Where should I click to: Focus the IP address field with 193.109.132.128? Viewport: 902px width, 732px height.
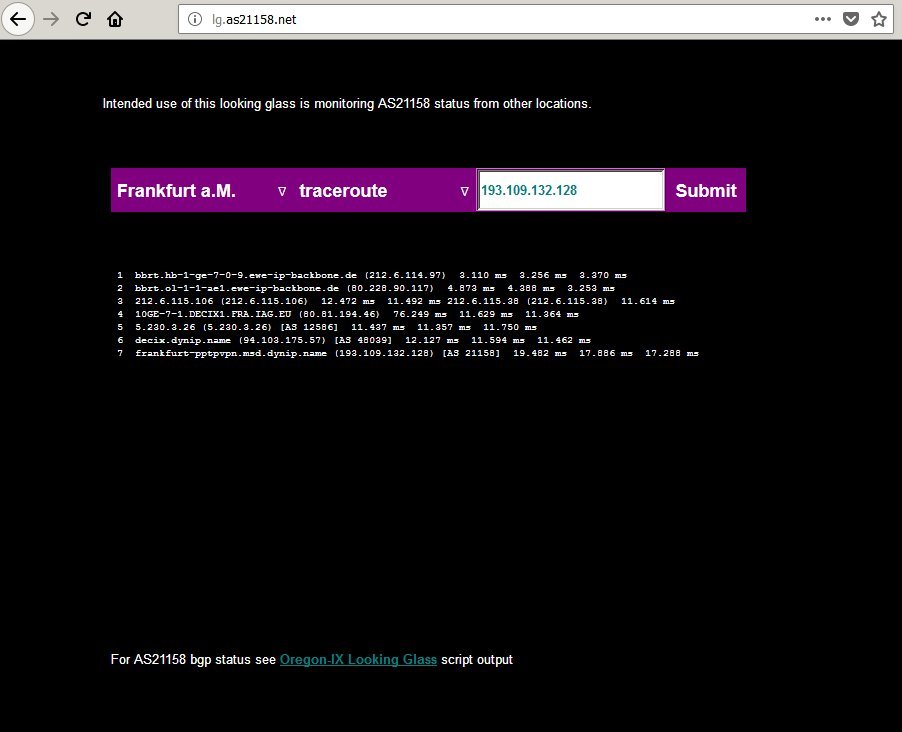pos(570,190)
